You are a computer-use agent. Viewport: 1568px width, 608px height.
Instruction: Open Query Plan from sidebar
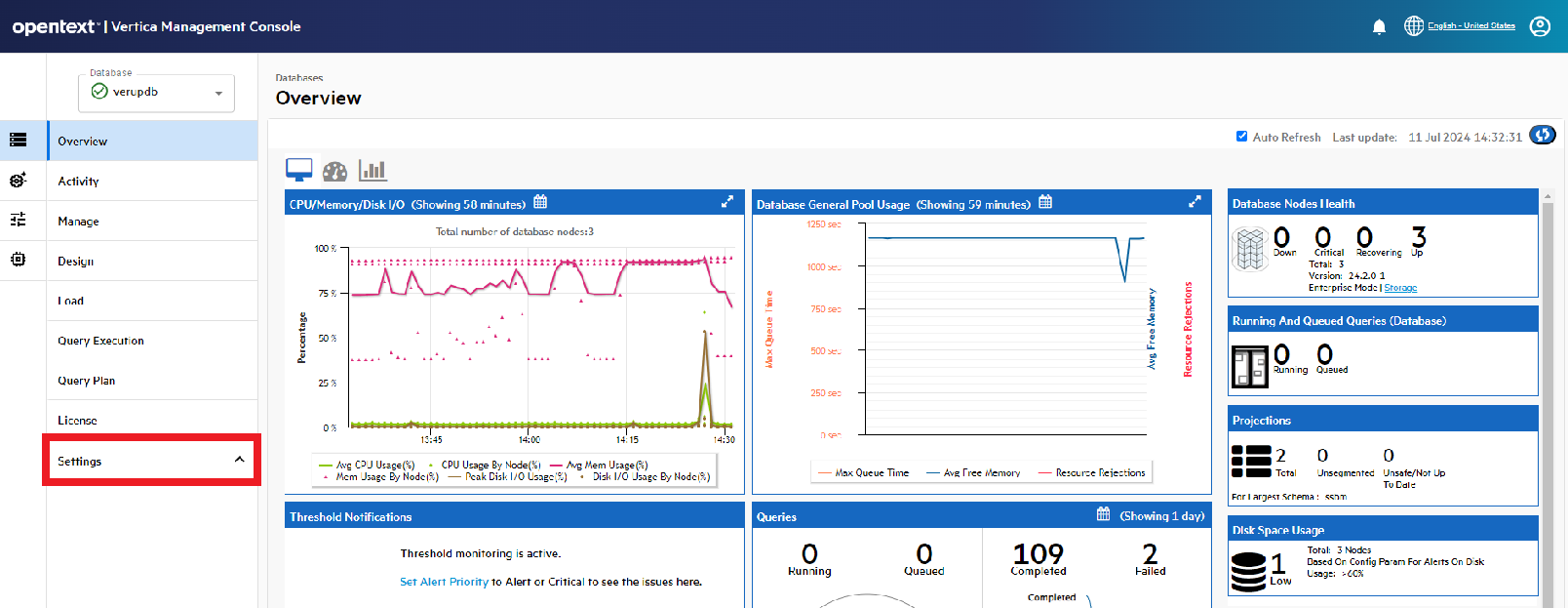click(152, 381)
